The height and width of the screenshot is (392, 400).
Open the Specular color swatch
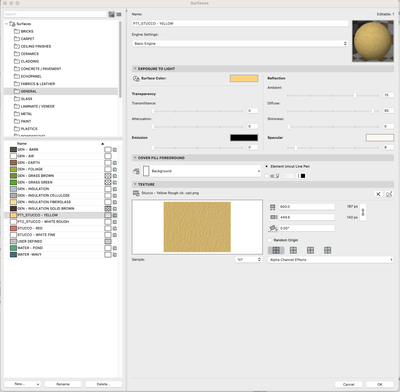tap(380, 138)
